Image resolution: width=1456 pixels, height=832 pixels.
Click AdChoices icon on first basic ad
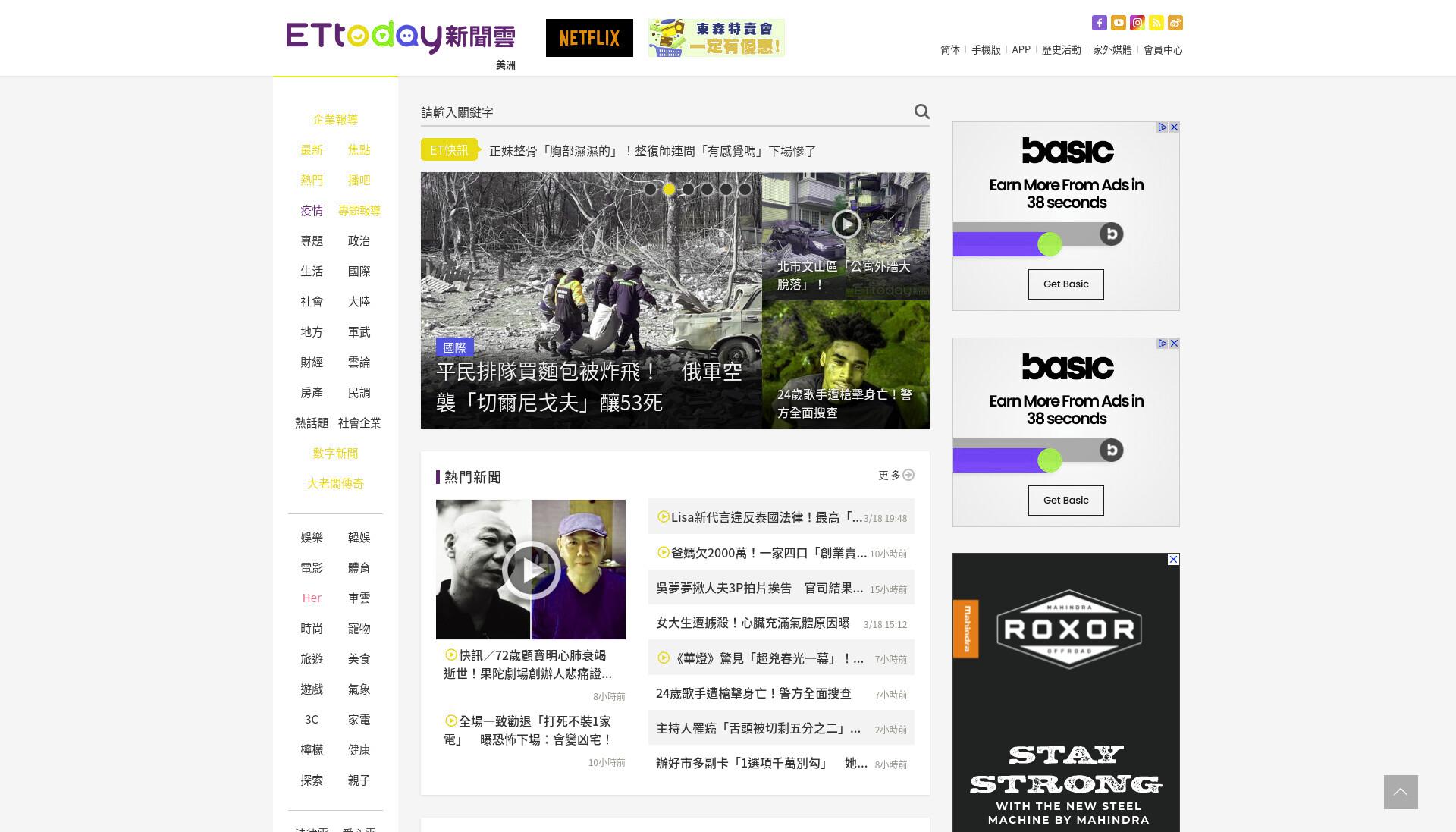click(x=1162, y=127)
